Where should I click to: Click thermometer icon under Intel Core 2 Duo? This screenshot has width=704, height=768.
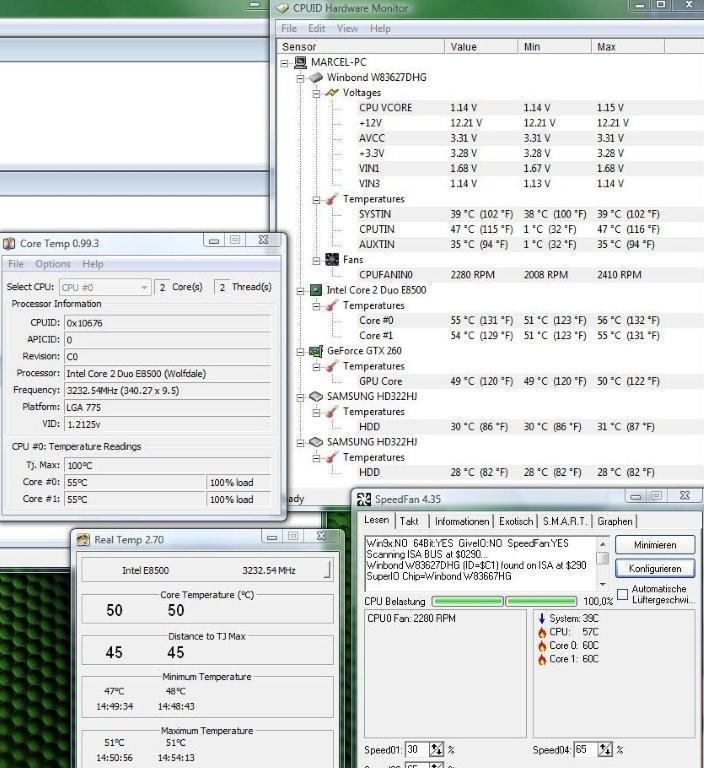[x=332, y=305]
